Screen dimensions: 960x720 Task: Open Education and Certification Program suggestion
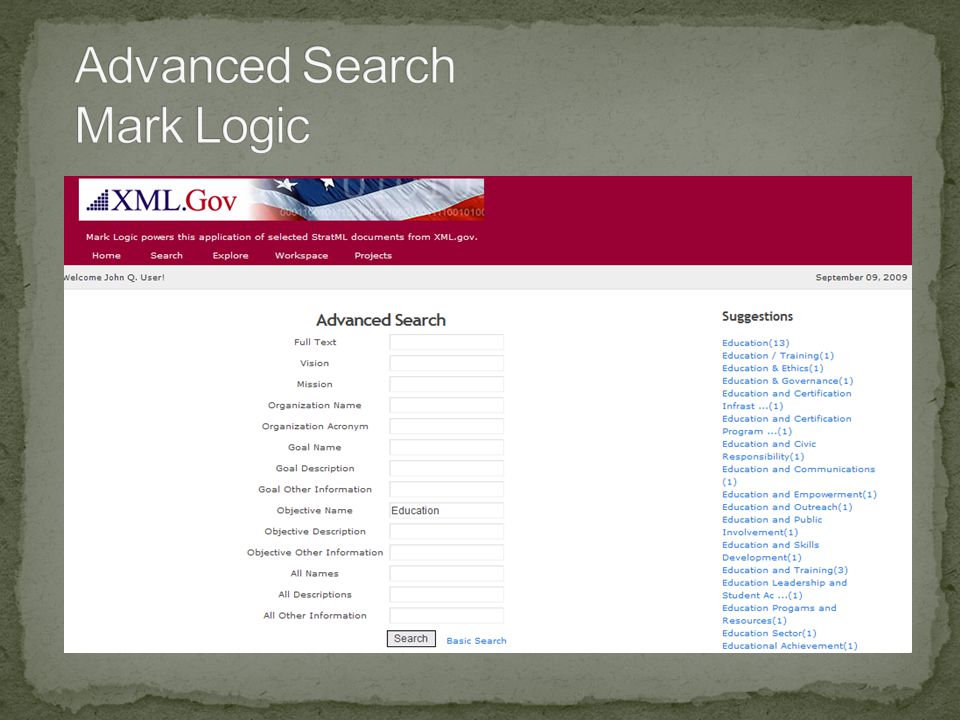pyautogui.click(x=787, y=425)
